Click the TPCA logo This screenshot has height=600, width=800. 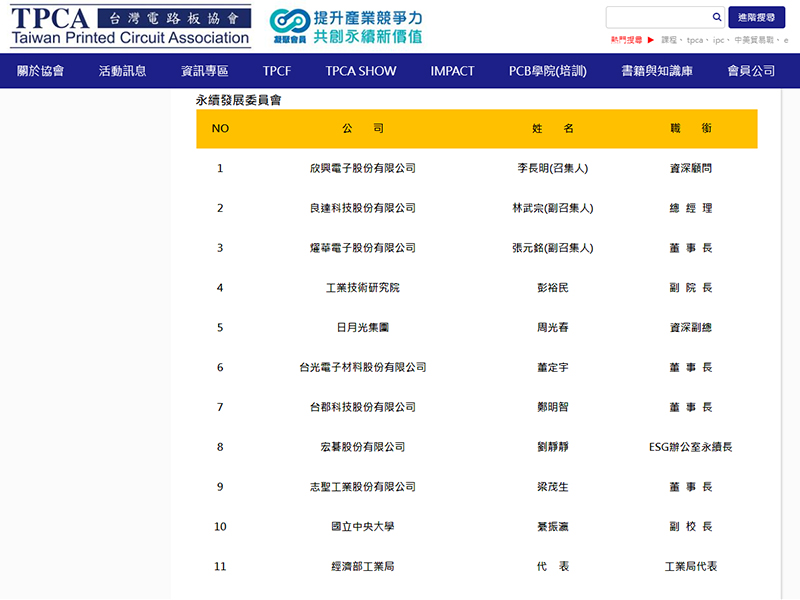point(130,27)
